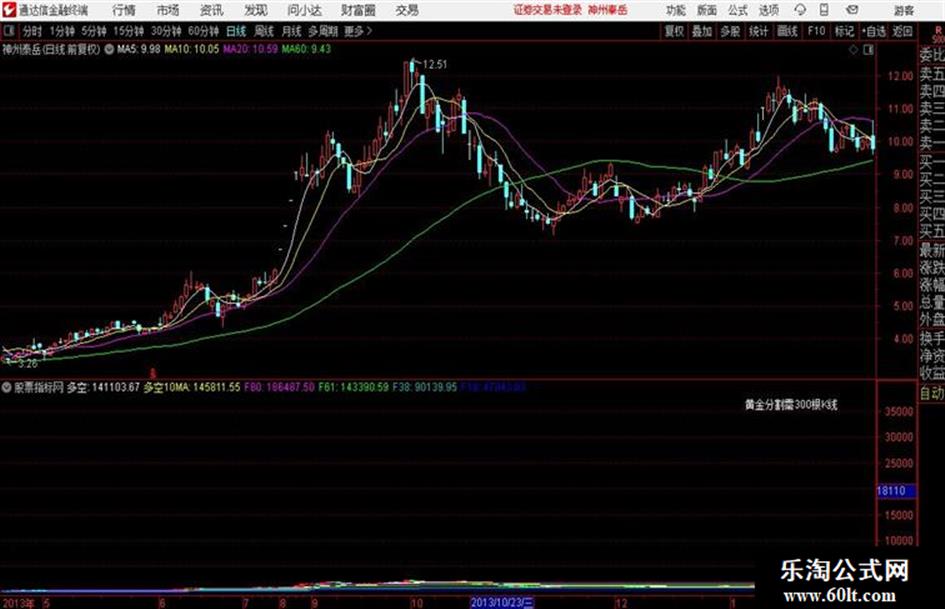This screenshot has height=609, width=945.
Task: Switch to 30分钟 period tab
Action: click(x=166, y=31)
